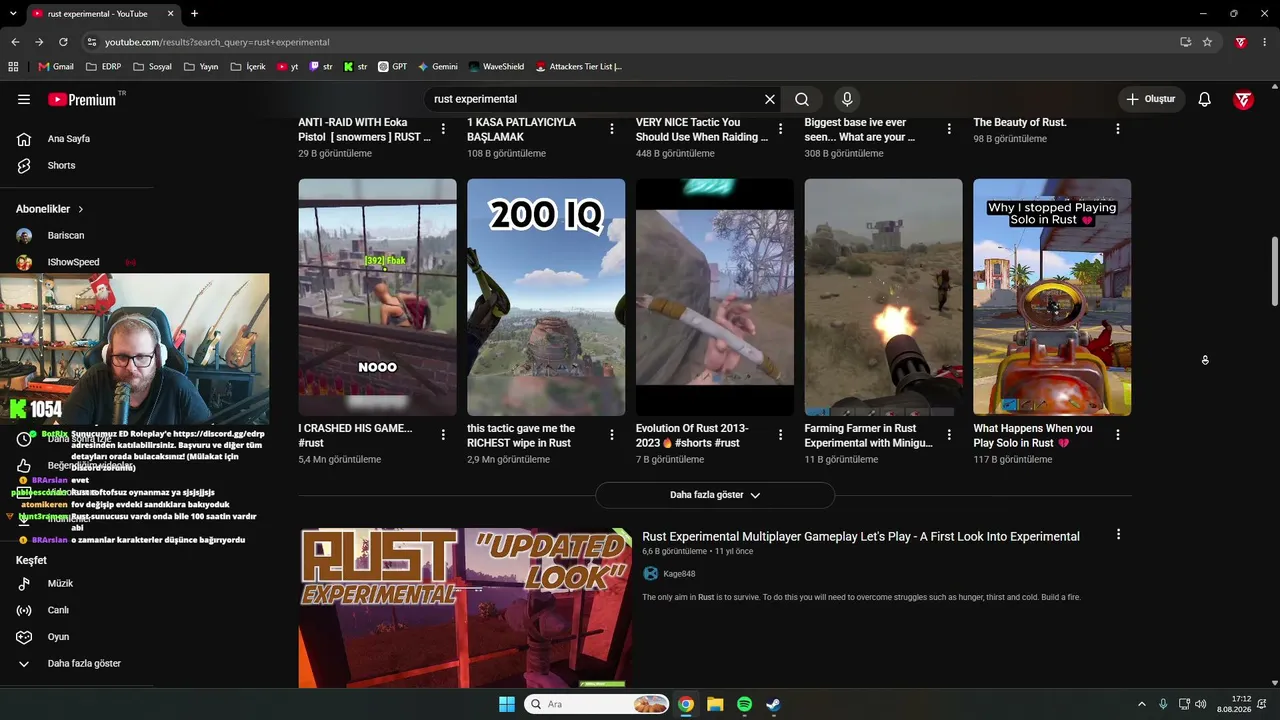The image size is (1280, 720).
Task: Open Ana Sayfa in the sidebar
Action: 68,139
